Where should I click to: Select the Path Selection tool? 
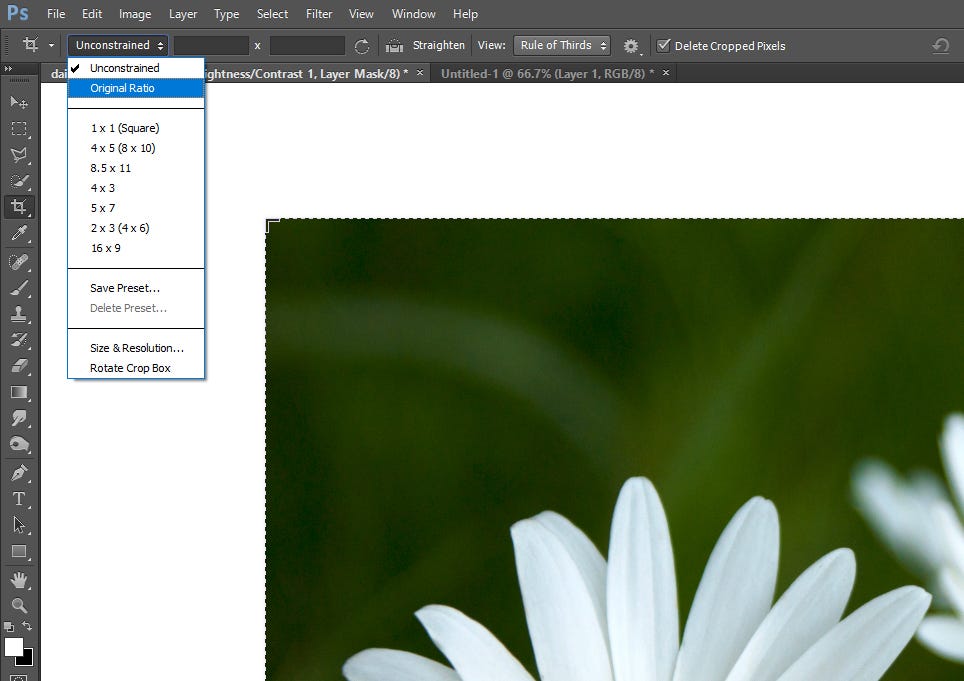tap(18, 525)
